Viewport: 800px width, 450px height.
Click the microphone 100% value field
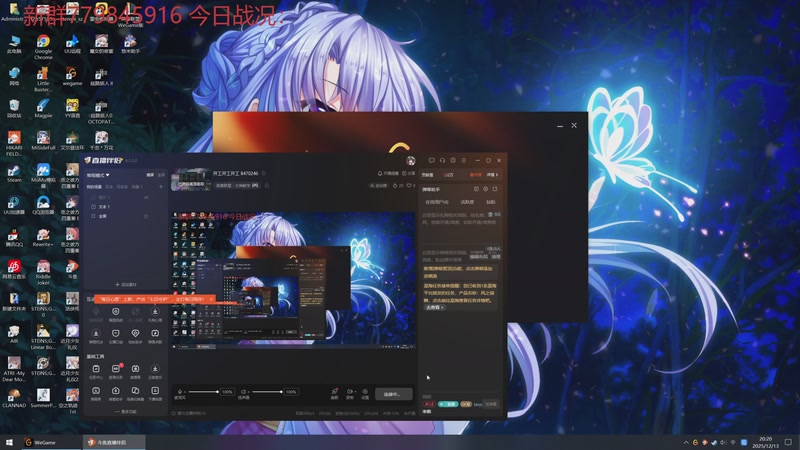(x=227, y=392)
